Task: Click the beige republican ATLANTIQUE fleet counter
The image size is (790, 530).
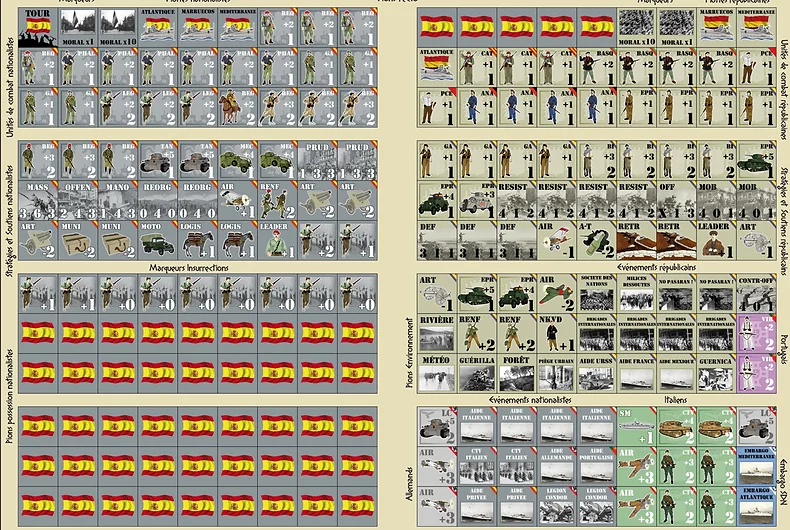Action: [x=437, y=68]
